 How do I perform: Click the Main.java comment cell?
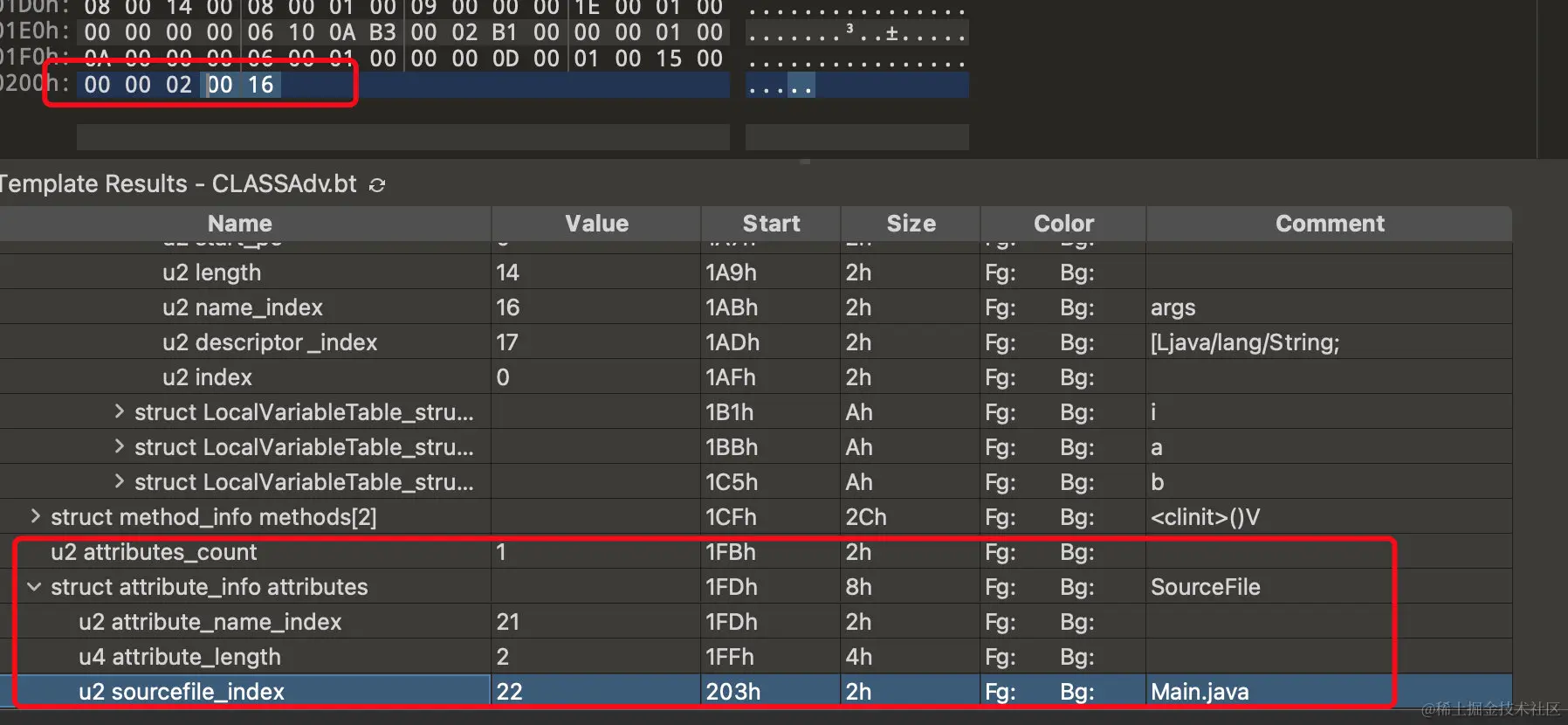tap(1200, 692)
